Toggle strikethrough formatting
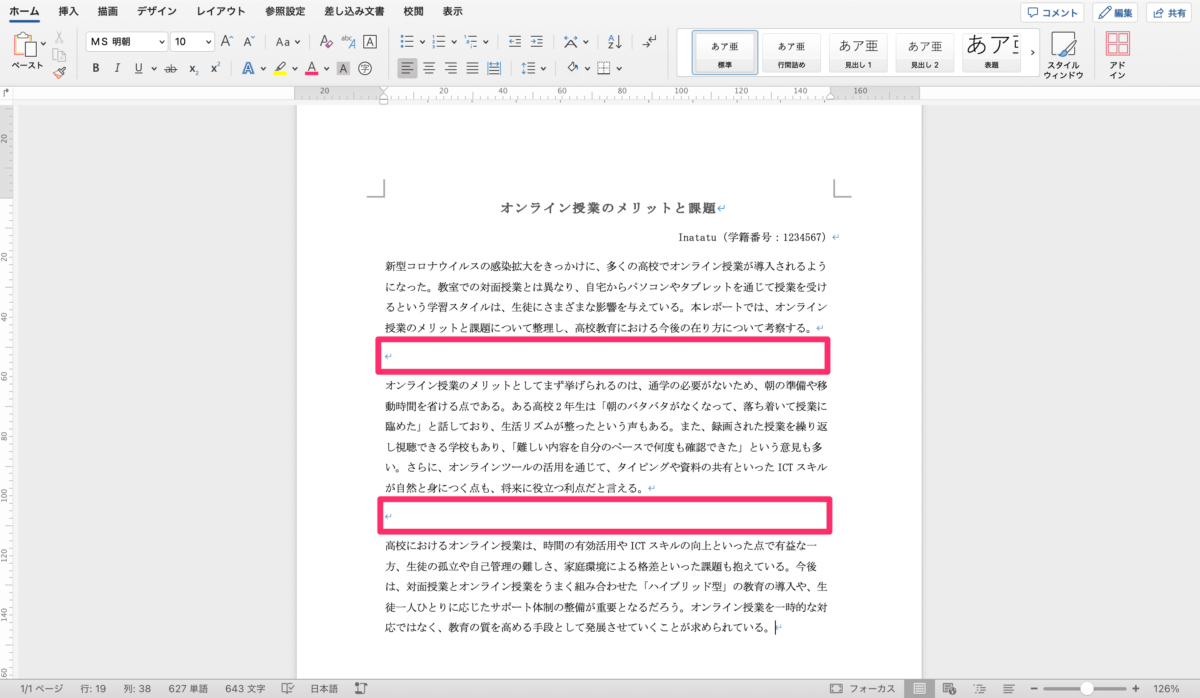Image resolution: width=1200 pixels, height=698 pixels. [170, 68]
